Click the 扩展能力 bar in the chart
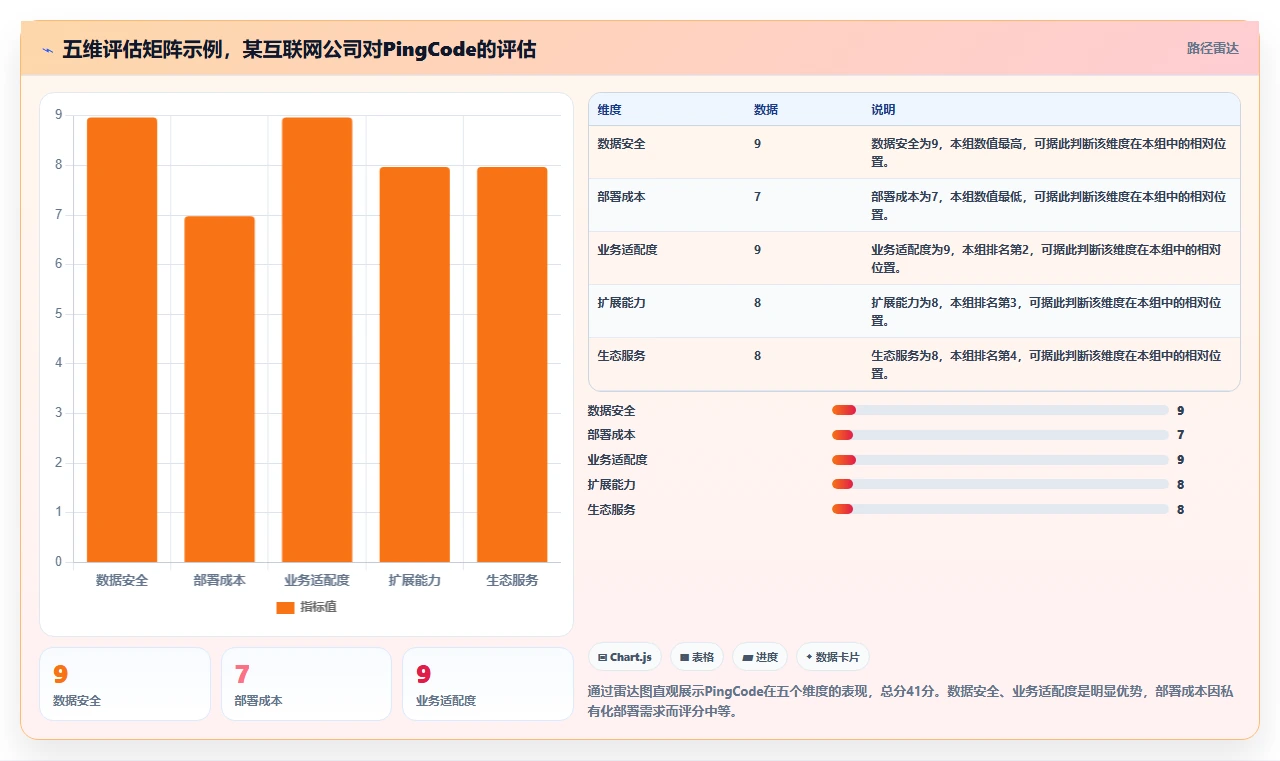Viewport: 1280px width, 761px height. pos(414,364)
